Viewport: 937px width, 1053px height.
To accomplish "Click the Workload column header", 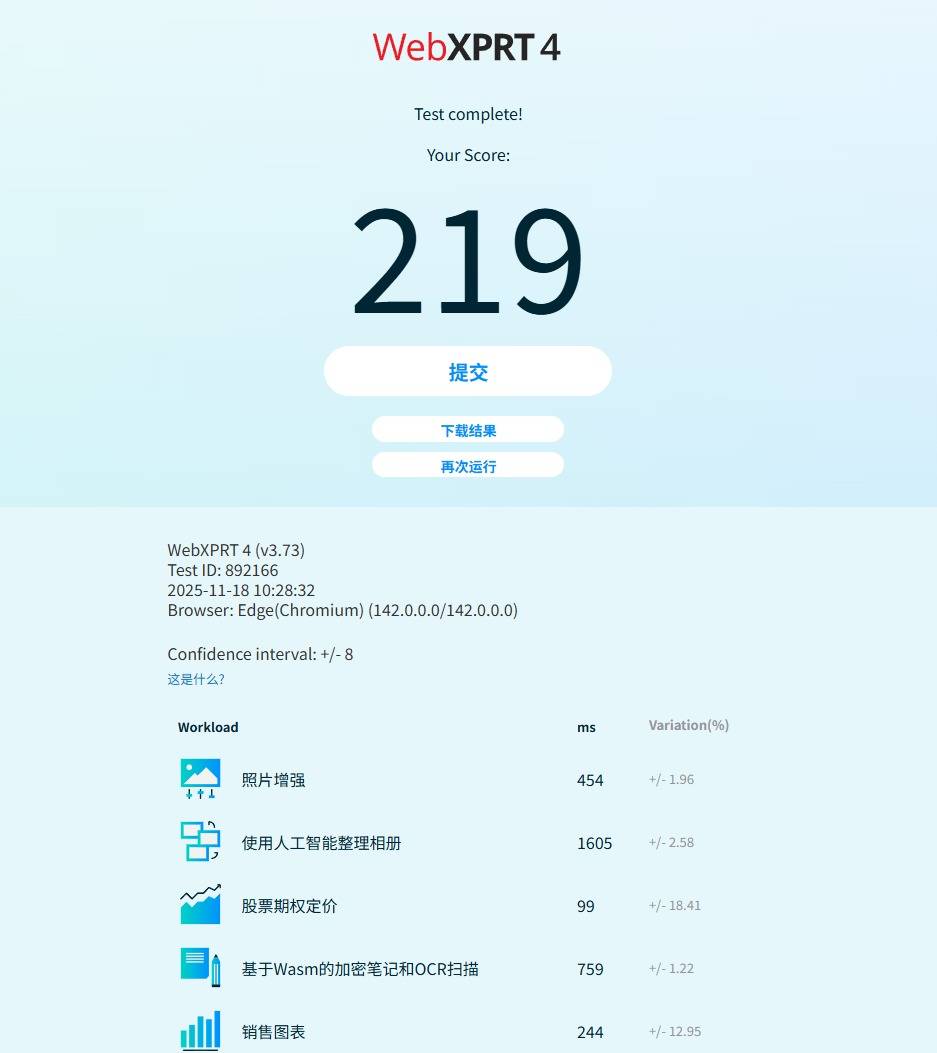I will 208,727.
